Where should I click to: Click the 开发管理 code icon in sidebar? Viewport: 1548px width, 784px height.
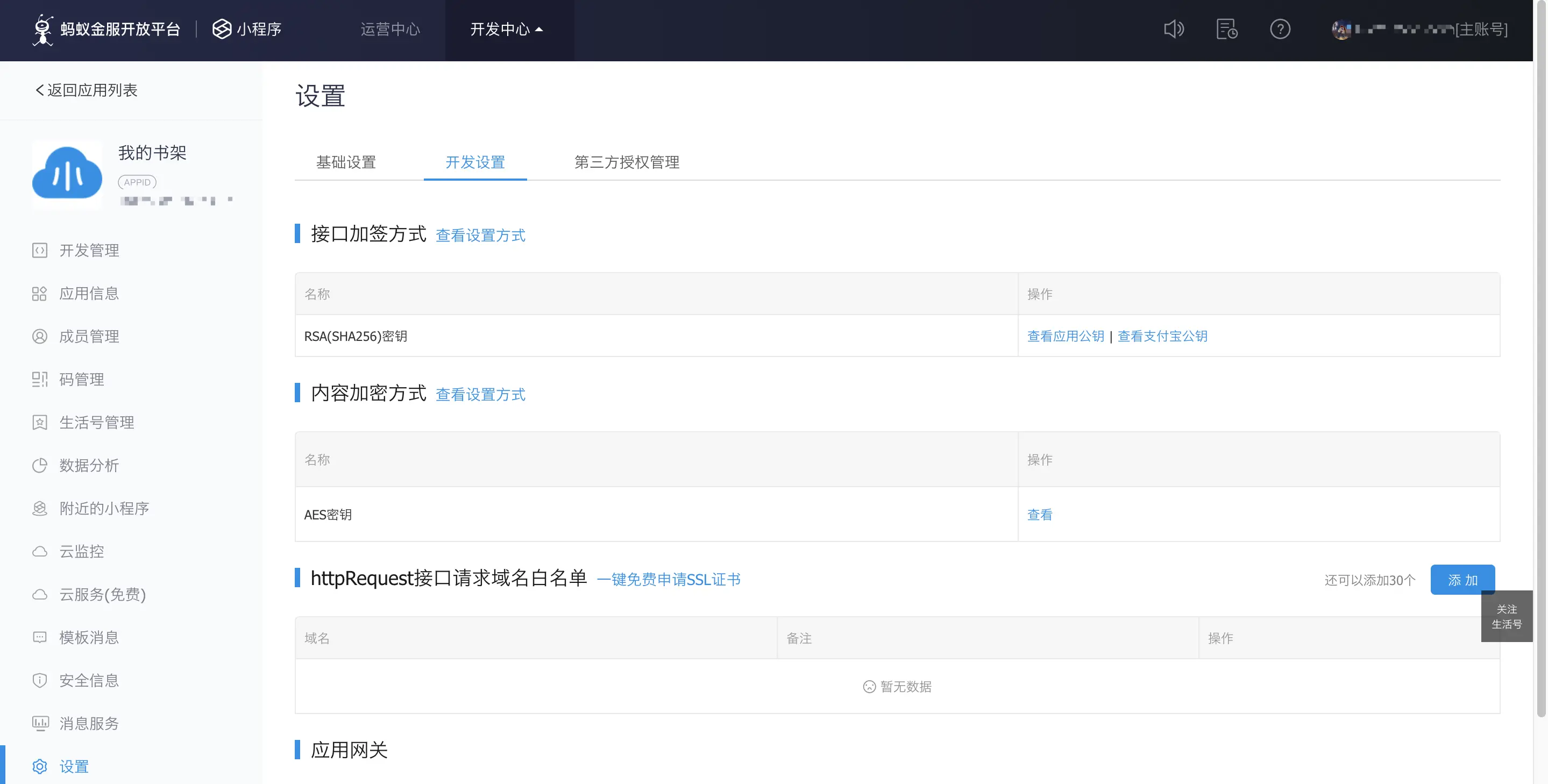(40, 251)
